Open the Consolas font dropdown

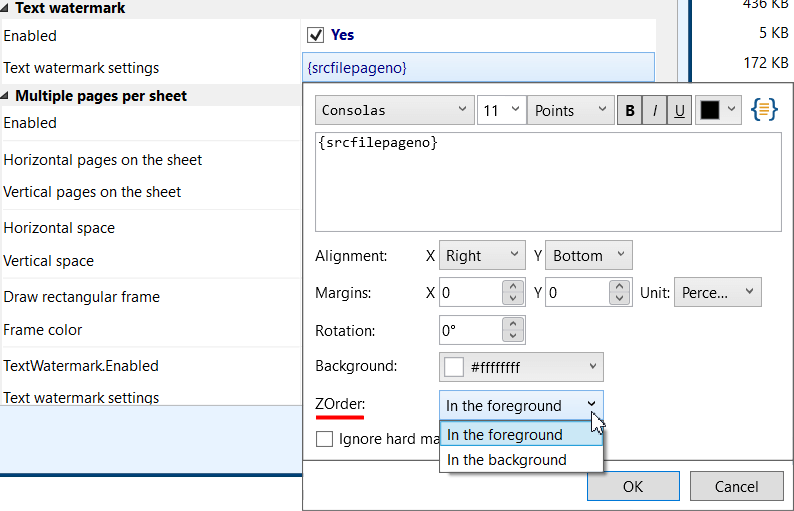click(x=394, y=111)
